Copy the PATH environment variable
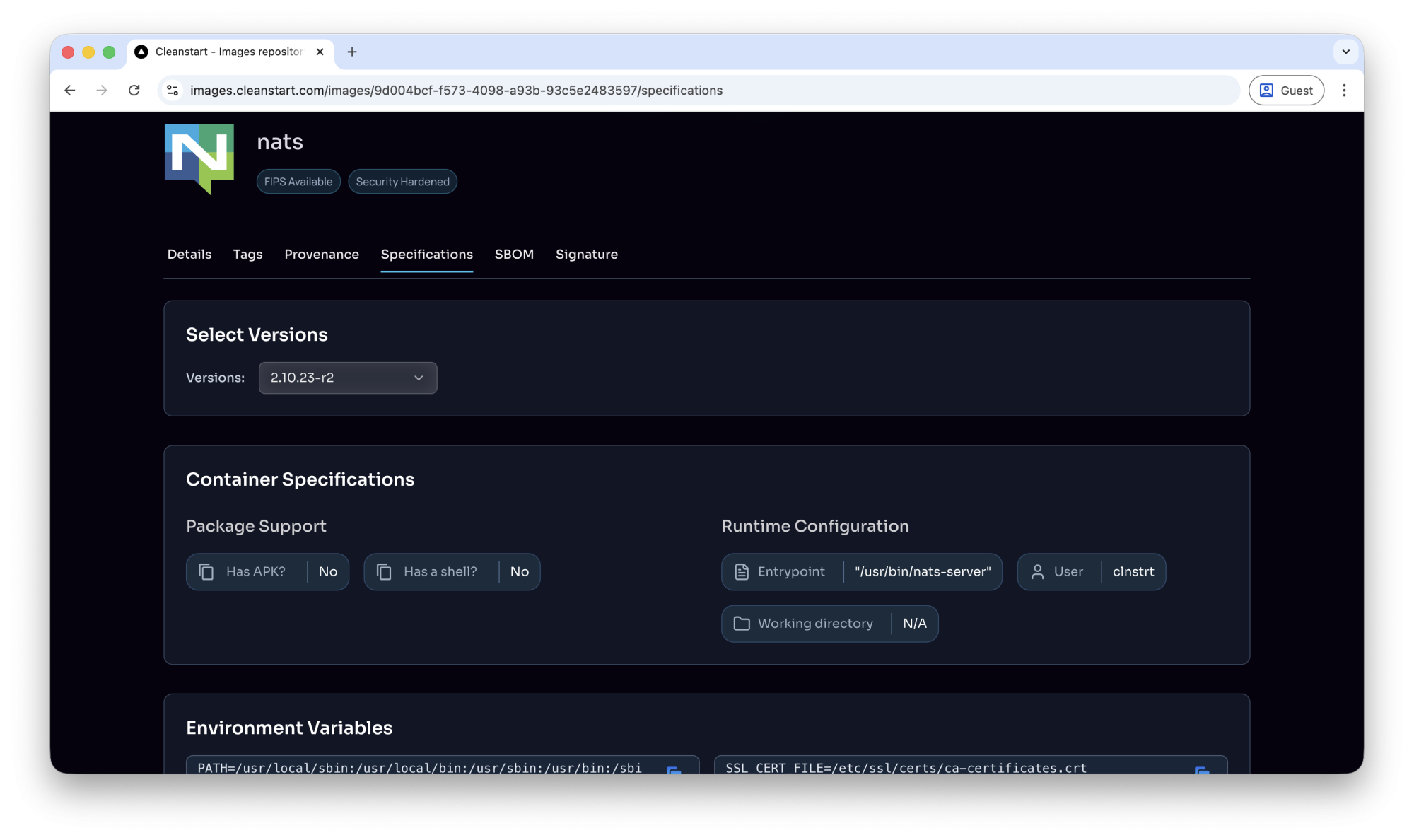The height and width of the screenshot is (840, 1414). [674, 771]
